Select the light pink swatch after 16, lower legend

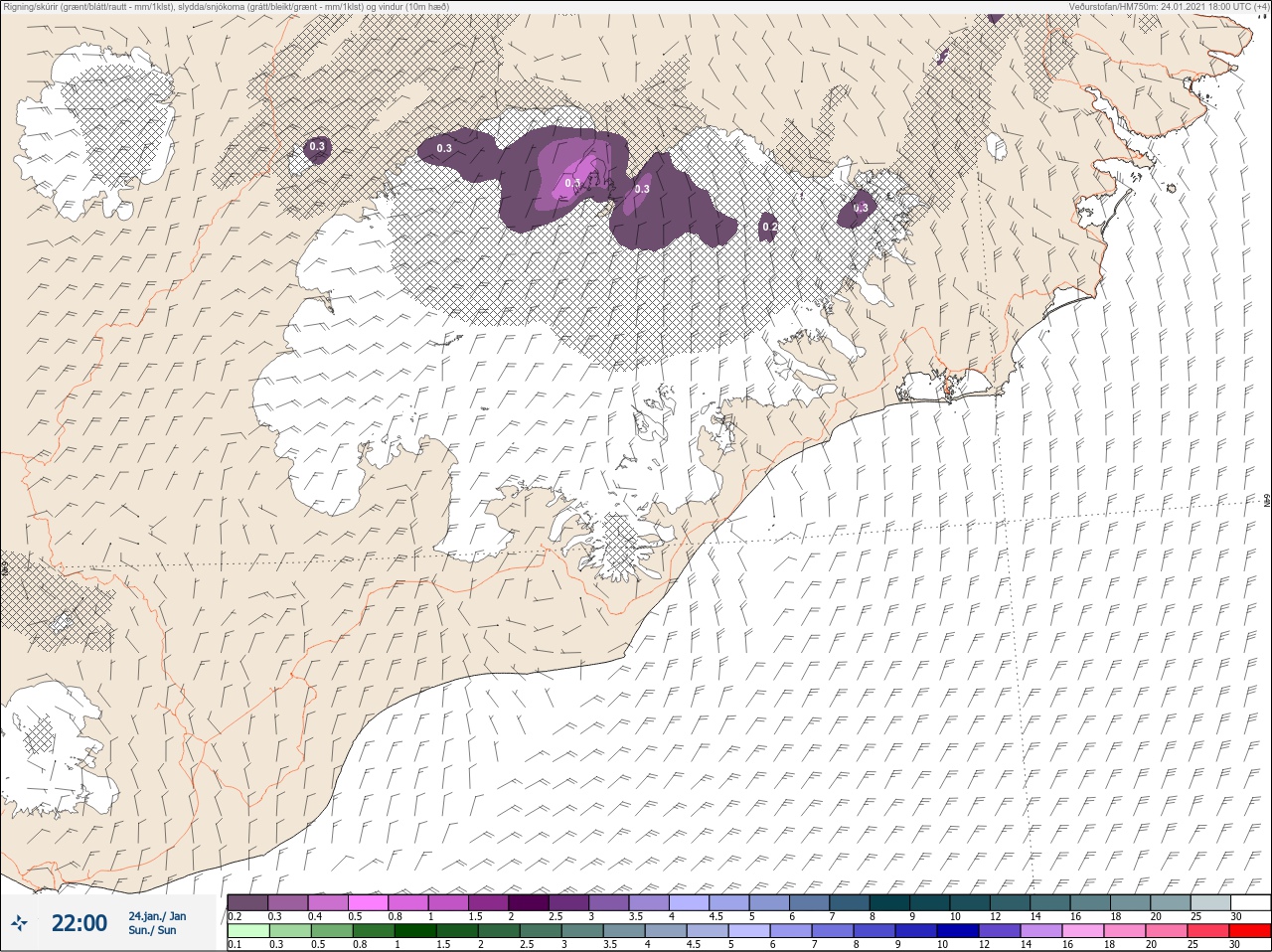click(1083, 931)
